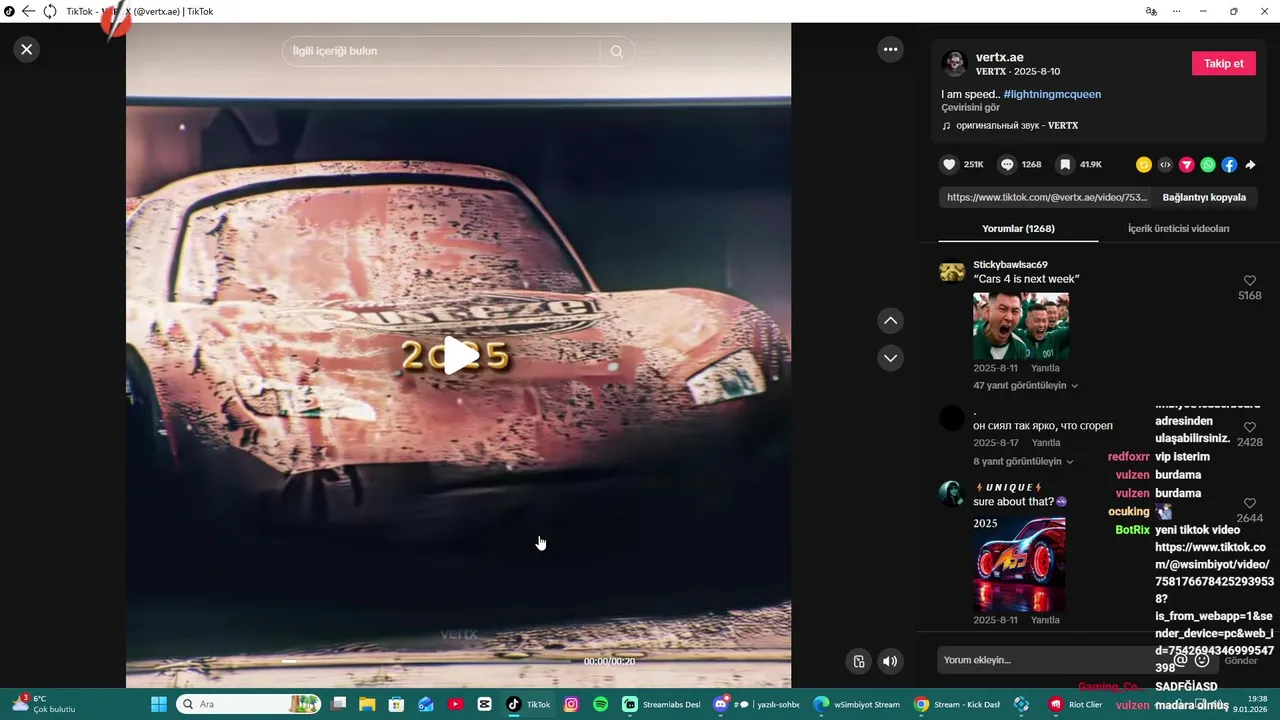The height and width of the screenshot is (720, 1280).
Task: Like the video with heart icon
Action: 949,164
